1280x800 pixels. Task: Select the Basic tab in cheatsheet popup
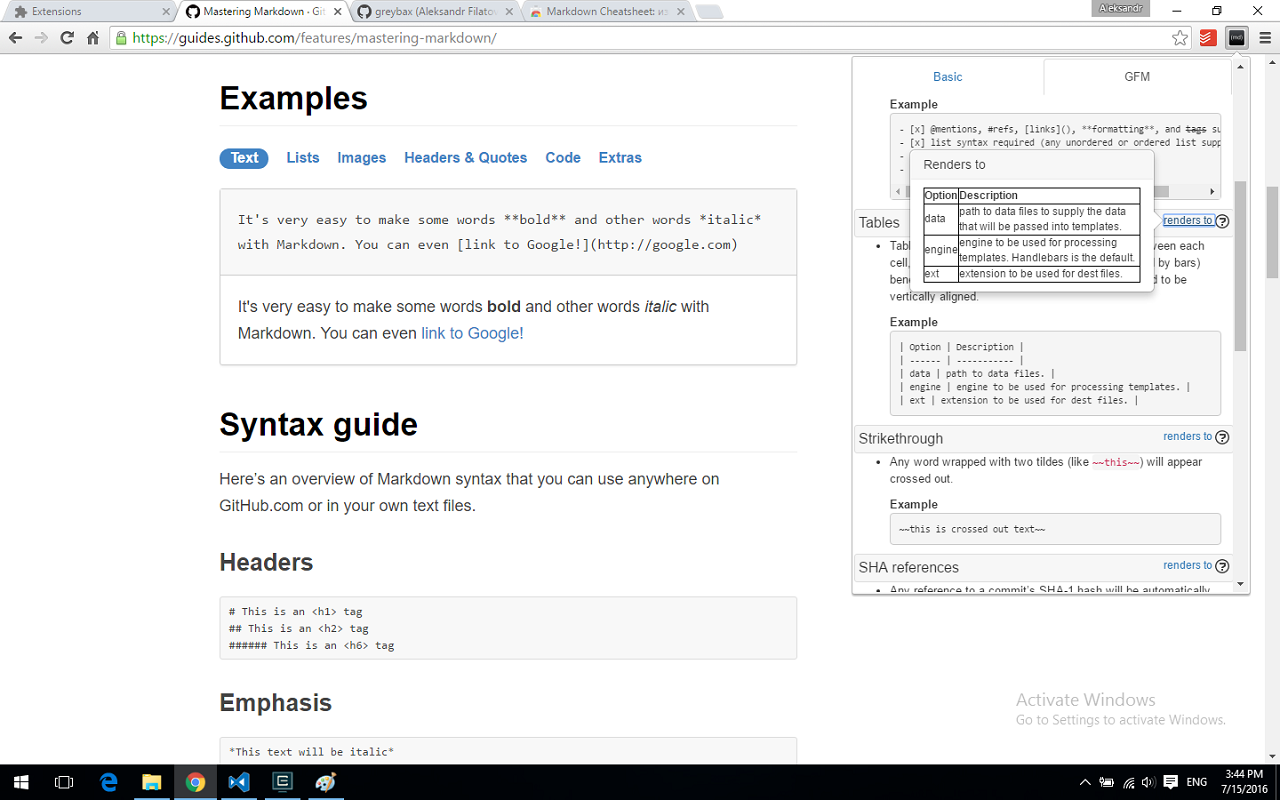948,77
